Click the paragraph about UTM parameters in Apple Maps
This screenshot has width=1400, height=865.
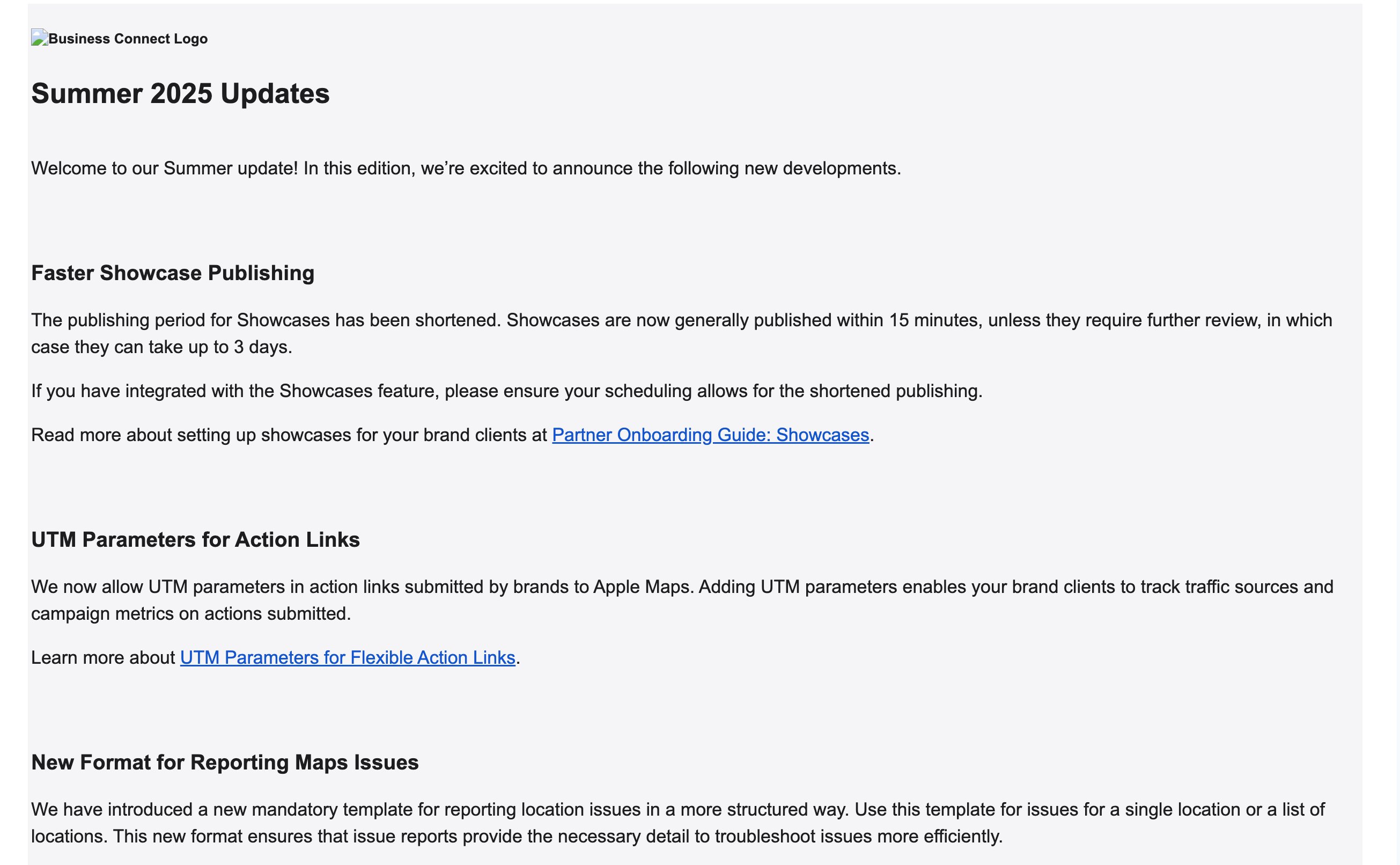coord(681,588)
